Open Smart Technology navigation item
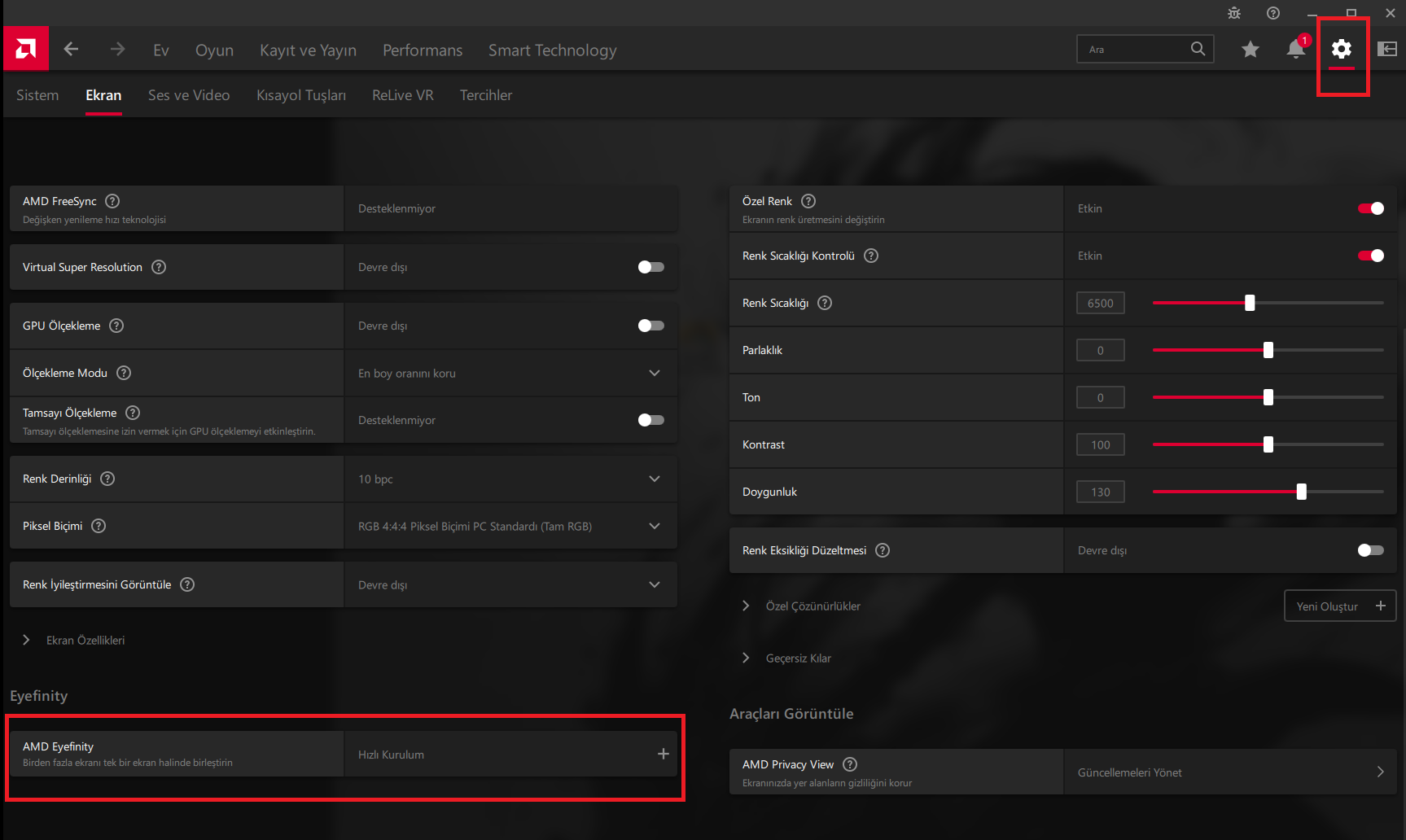Image resolution: width=1406 pixels, height=840 pixels. 553,50
